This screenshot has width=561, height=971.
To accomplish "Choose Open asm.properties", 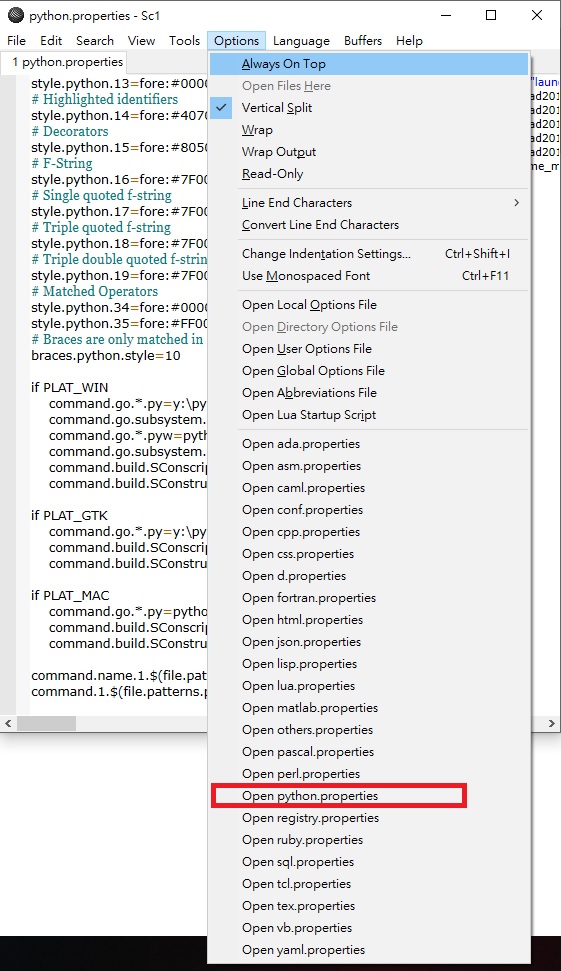I will click(369, 466).
